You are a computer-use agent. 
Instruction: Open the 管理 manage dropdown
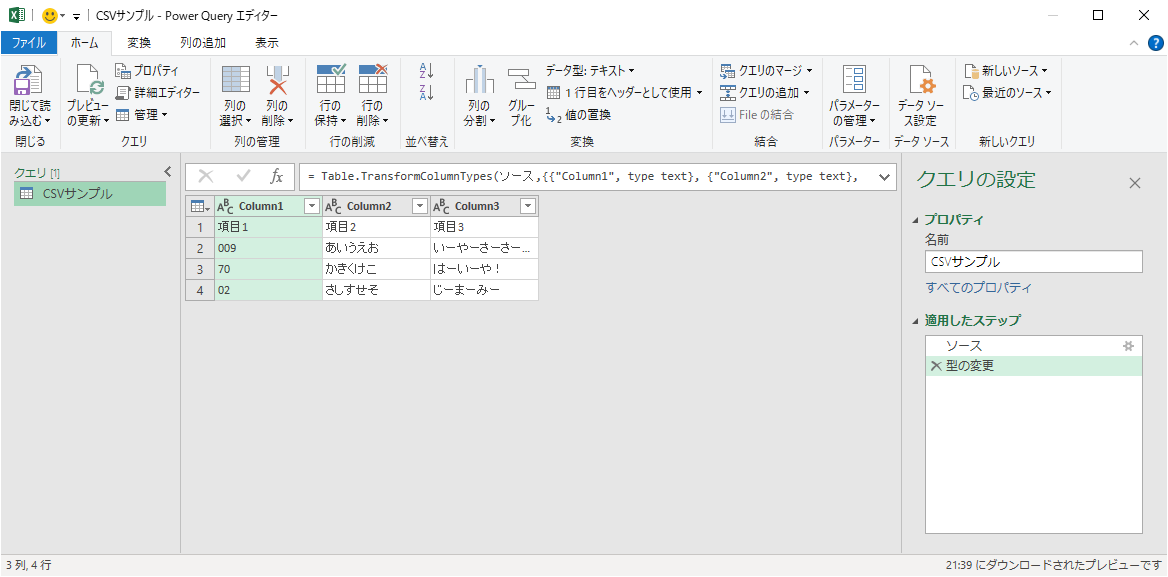[142, 115]
